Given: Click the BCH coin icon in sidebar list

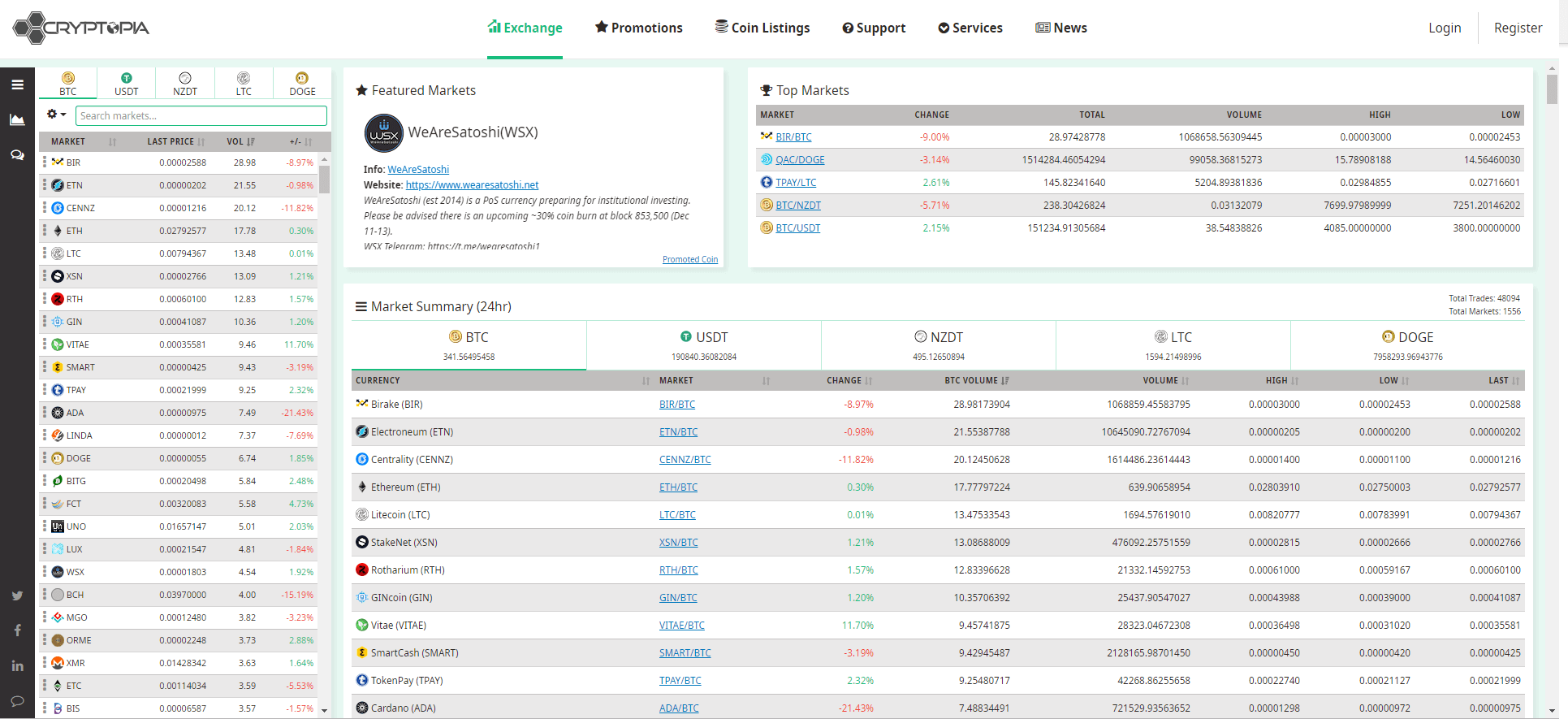Looking at the screenshot, I should coord(58,595).
